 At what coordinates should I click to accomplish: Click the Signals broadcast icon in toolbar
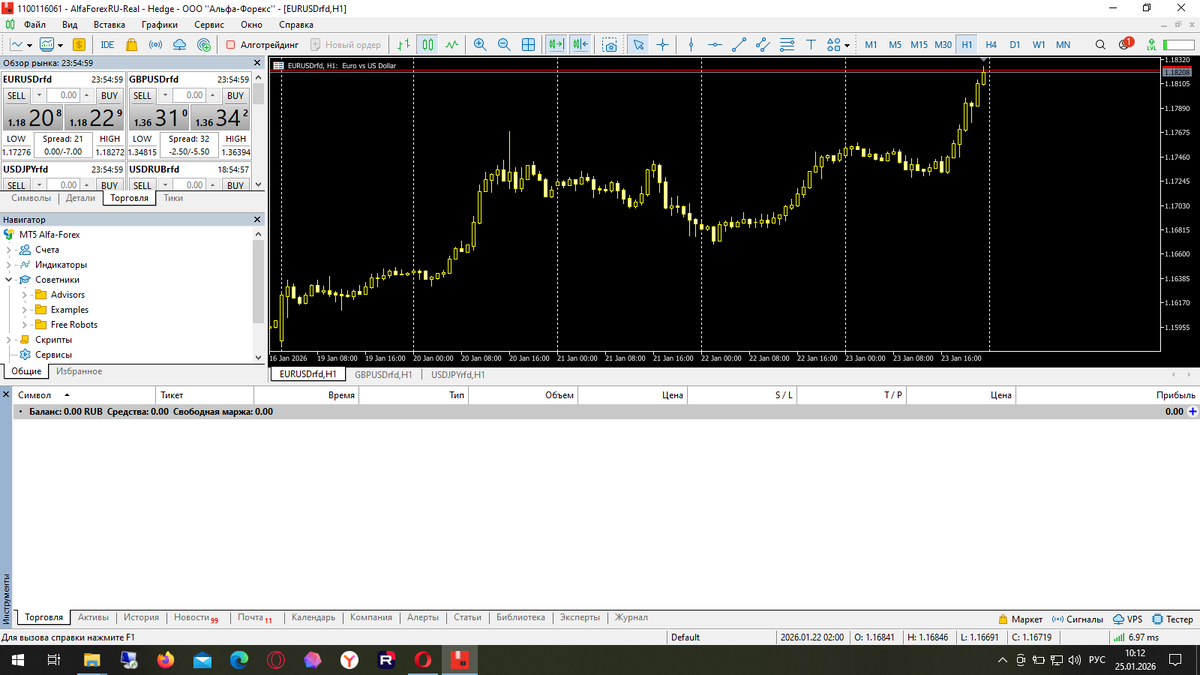click(x=155, y=45)
